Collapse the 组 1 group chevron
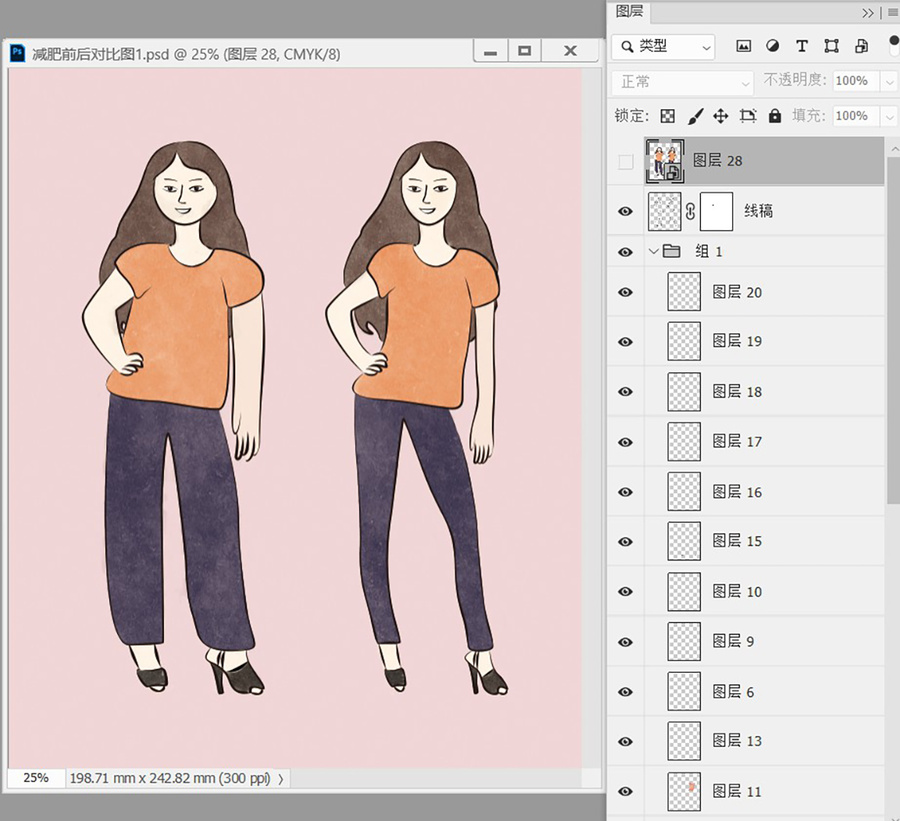This screenshot has width=900, height=821. pyautogui.click(x=653, y=251)
